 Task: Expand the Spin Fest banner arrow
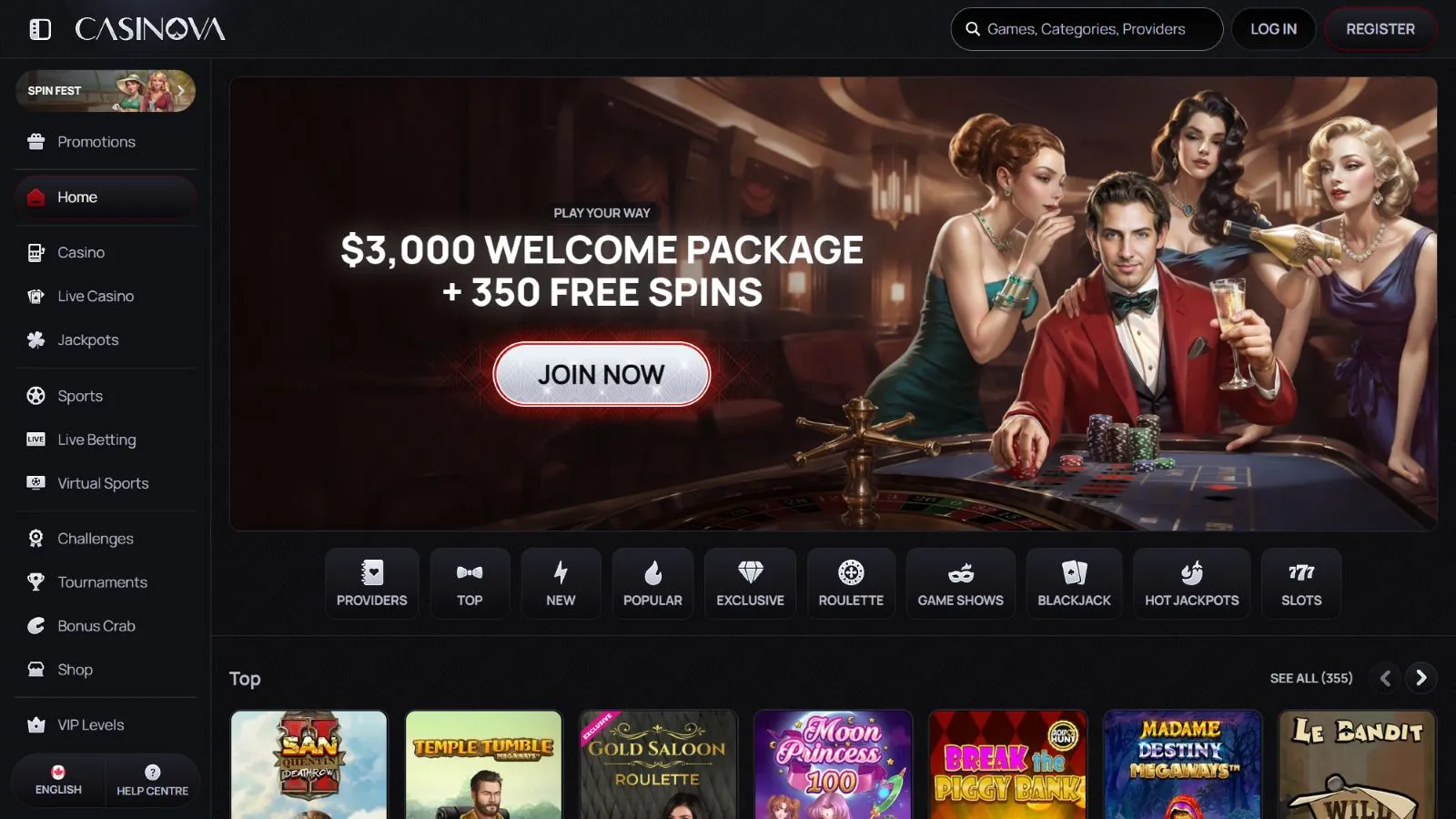point(181,90)
